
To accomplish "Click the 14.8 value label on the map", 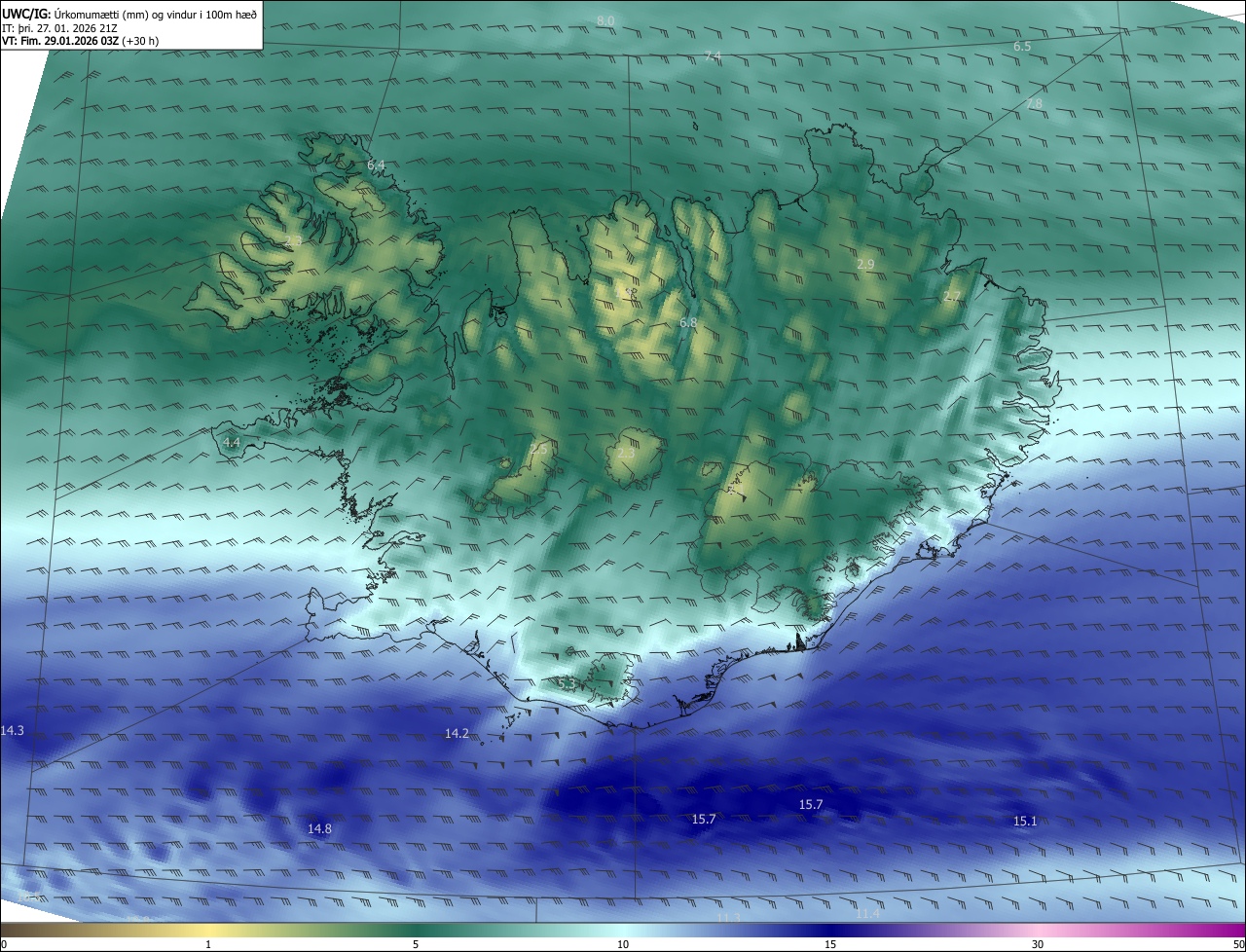I will click(x=319, y=828).
